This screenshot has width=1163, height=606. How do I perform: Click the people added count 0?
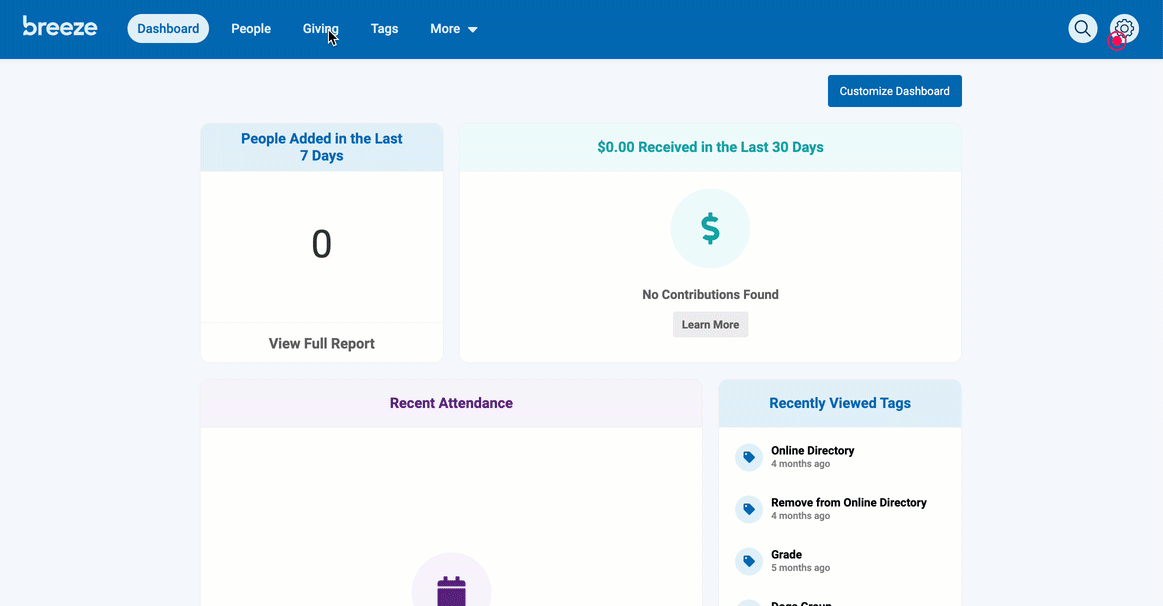pos(321,244)
